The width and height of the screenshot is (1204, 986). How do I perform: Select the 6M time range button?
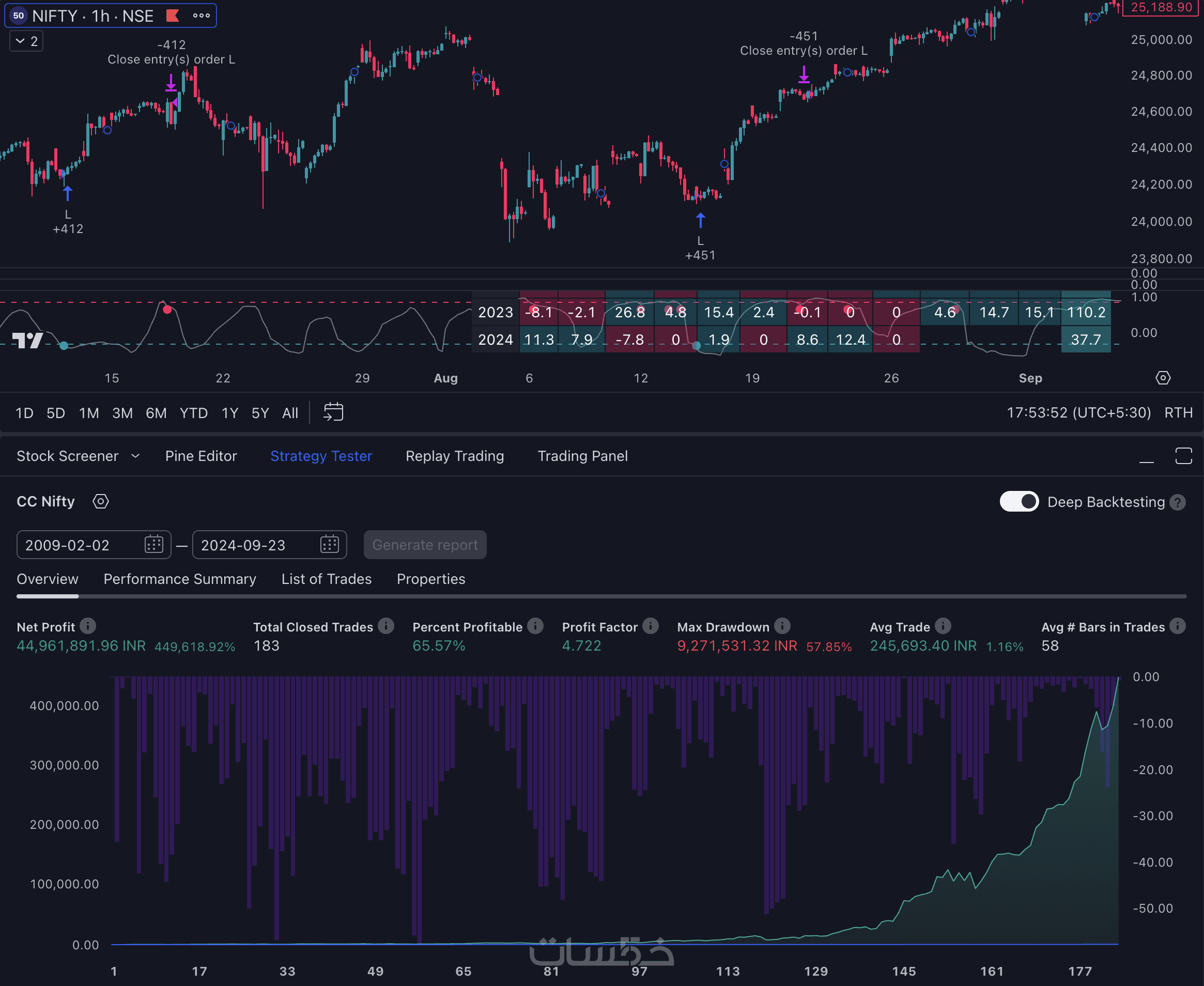156,413
